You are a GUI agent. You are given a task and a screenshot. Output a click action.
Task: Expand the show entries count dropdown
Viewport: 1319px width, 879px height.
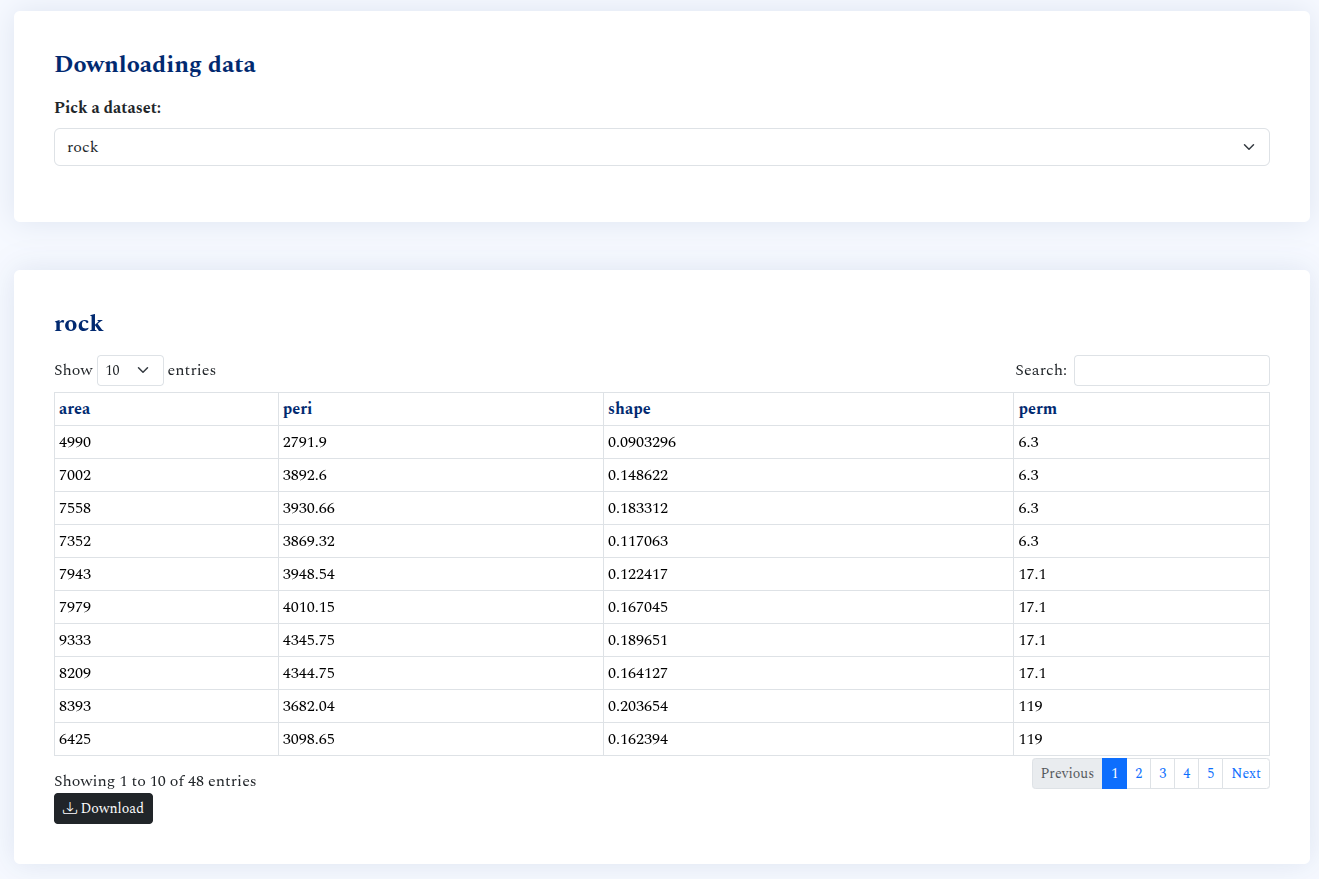pyautogui.click(x=130, y=370)
